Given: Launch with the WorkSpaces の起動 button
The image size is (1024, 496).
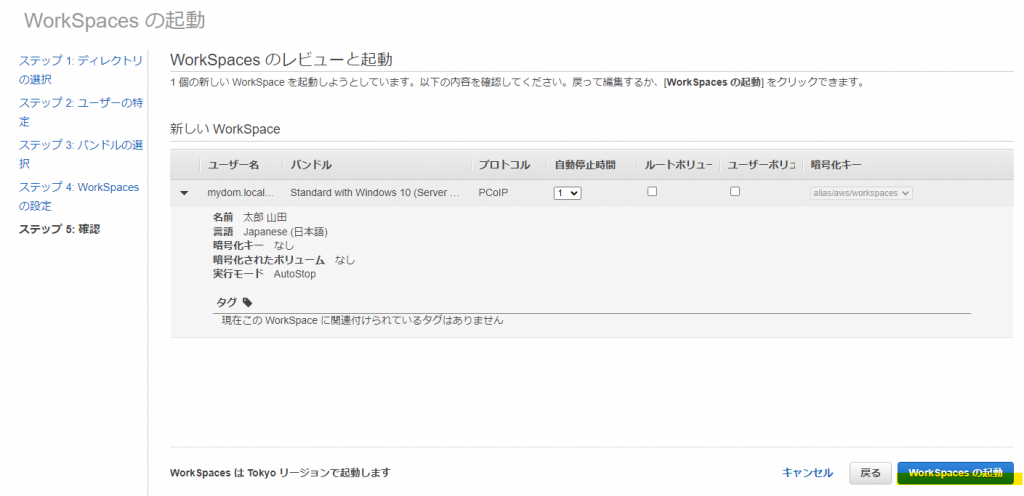Looking at the screenshot, I should 955,473.
